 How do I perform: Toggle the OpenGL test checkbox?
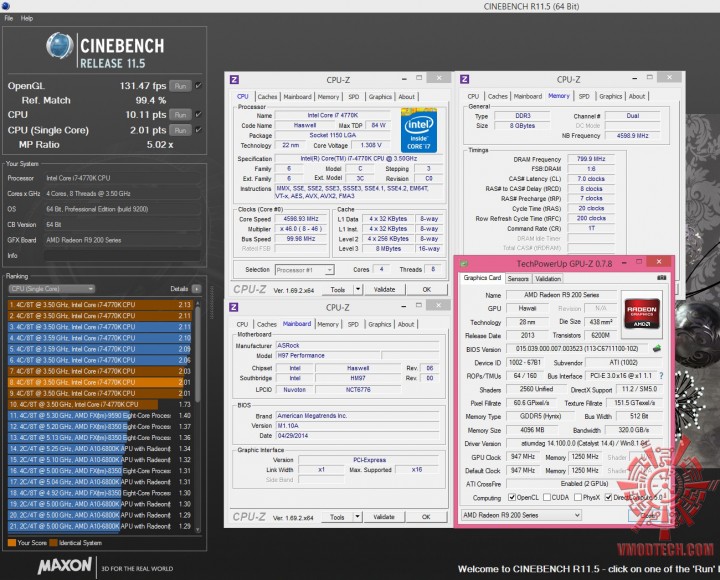(x=198, y=85)
